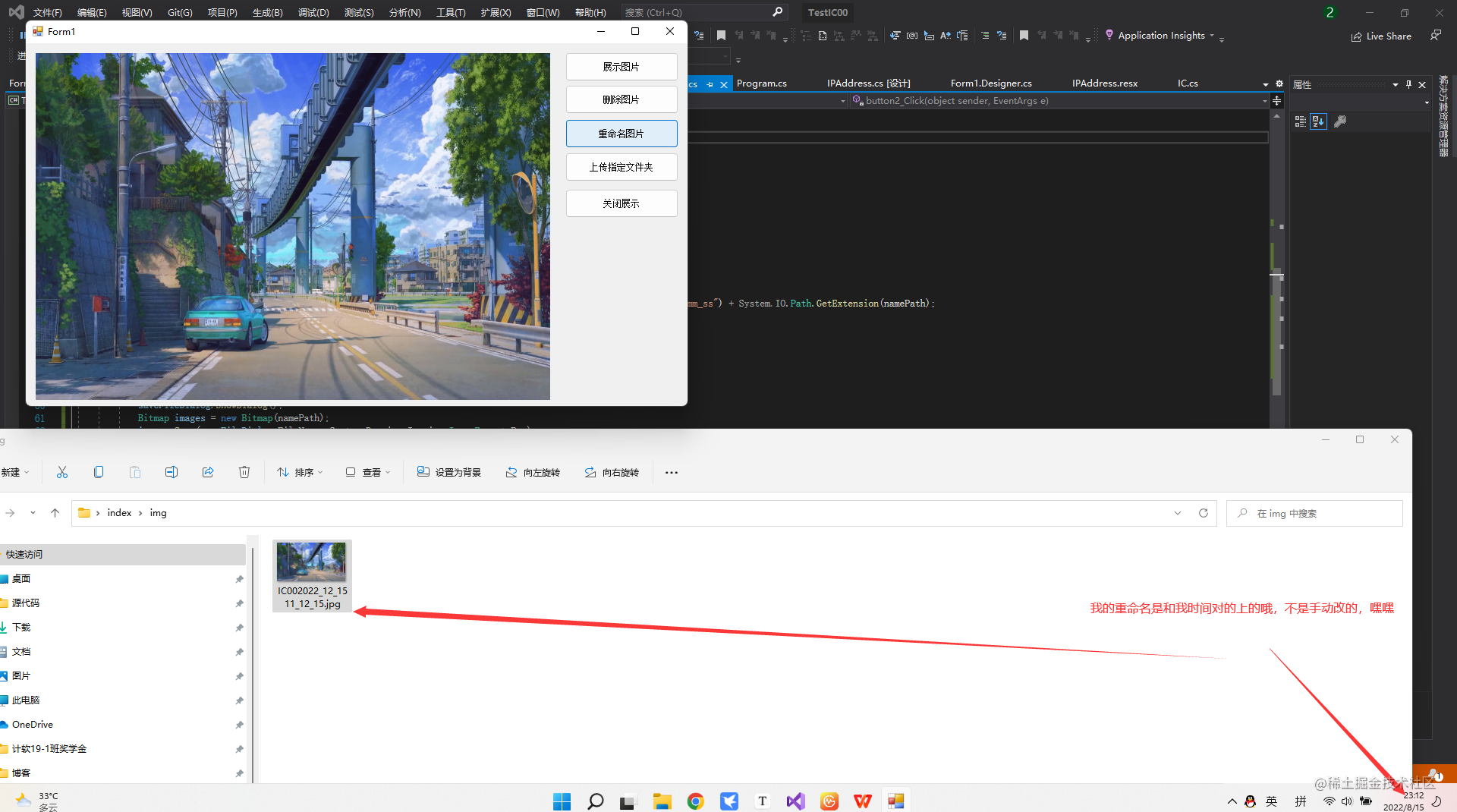The width and height of the screenshot is (1457, 812).
Task: Switch to Visual Studio via taskbar icon
Action: point(796,801)
